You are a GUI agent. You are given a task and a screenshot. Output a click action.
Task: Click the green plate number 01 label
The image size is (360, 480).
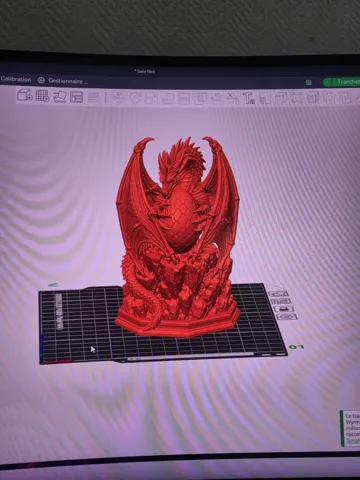[296, 347]
